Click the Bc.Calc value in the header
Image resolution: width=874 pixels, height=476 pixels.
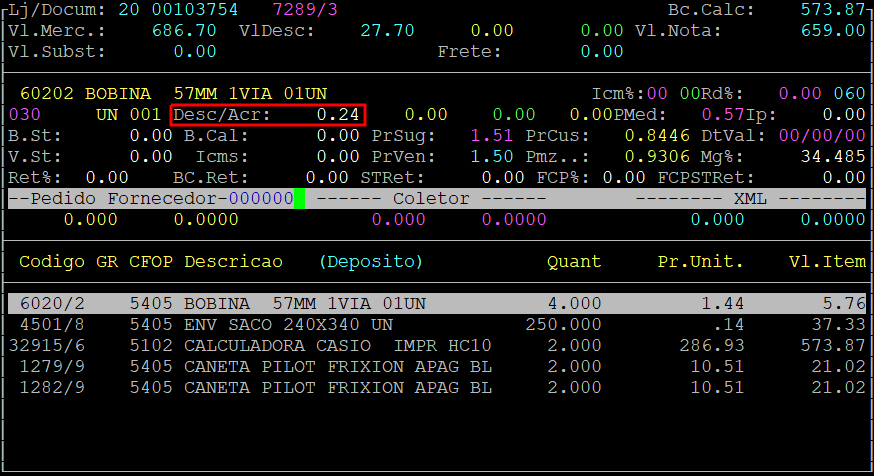833,9
